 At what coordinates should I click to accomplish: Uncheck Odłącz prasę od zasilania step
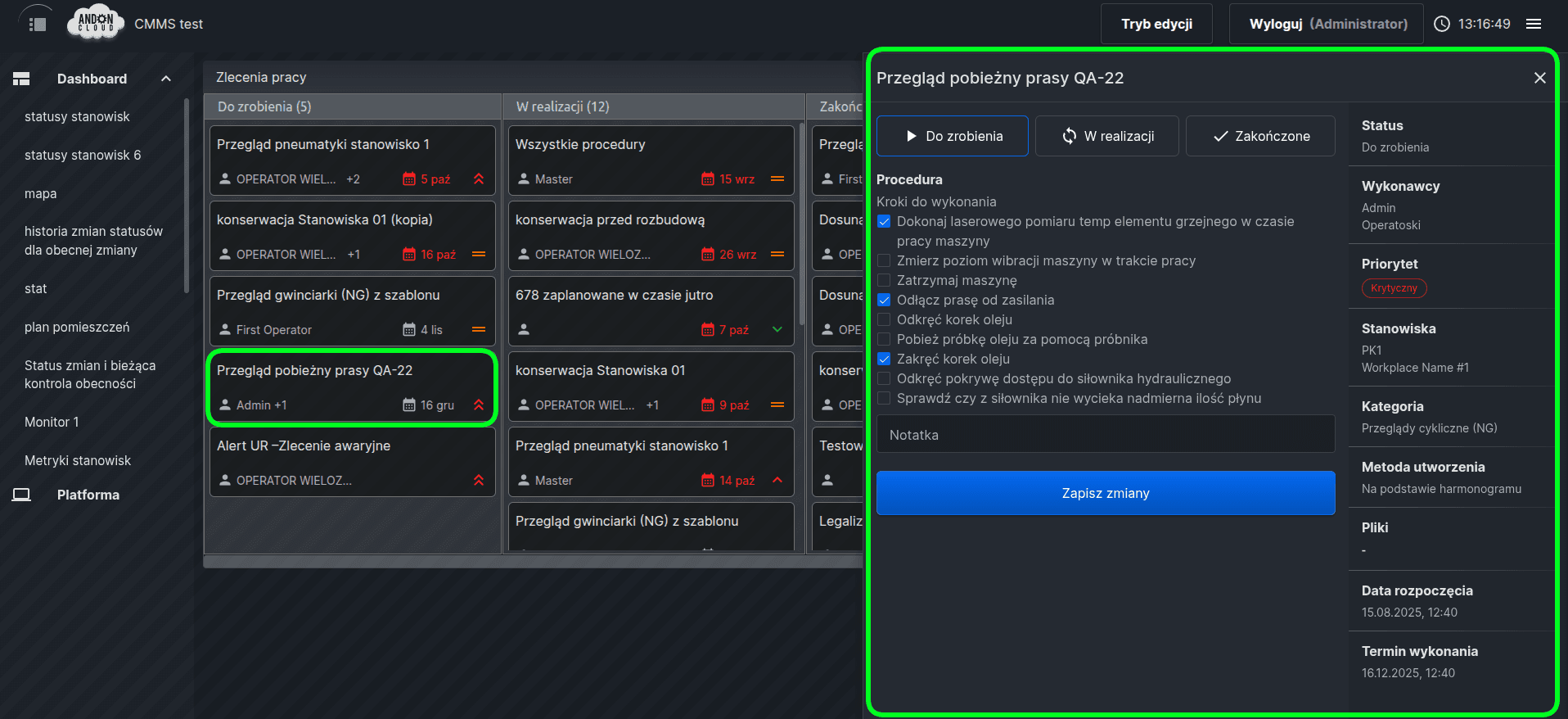pos(884,301)
